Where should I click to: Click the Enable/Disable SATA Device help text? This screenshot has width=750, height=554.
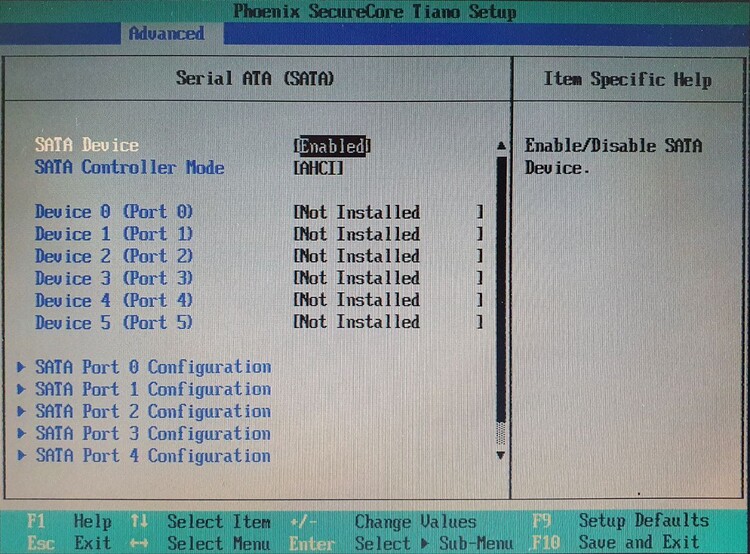[x=614, y=156]
